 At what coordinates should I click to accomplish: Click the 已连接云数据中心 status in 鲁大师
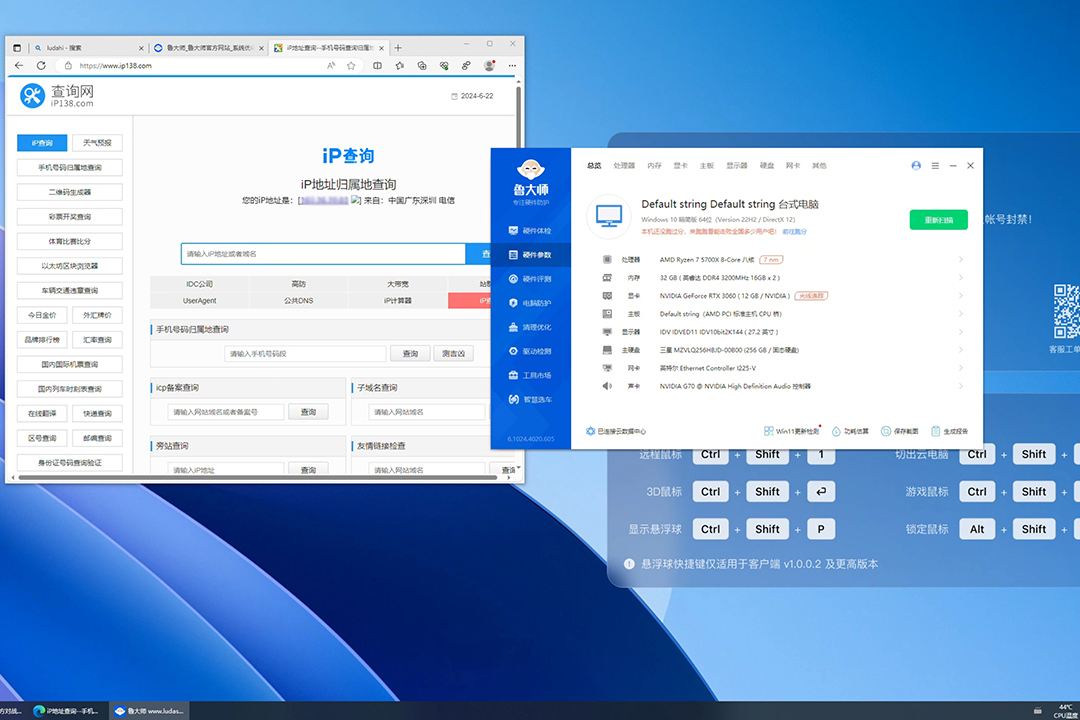tap(616, 431)
